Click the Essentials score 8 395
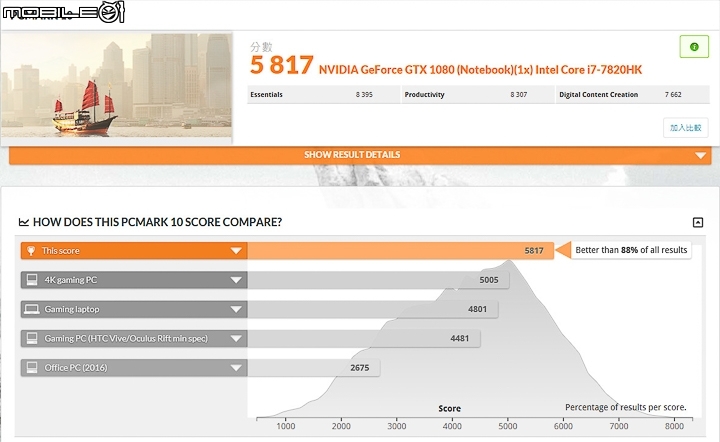The height and width of the screenshot is (442, 720). (364, 95)
